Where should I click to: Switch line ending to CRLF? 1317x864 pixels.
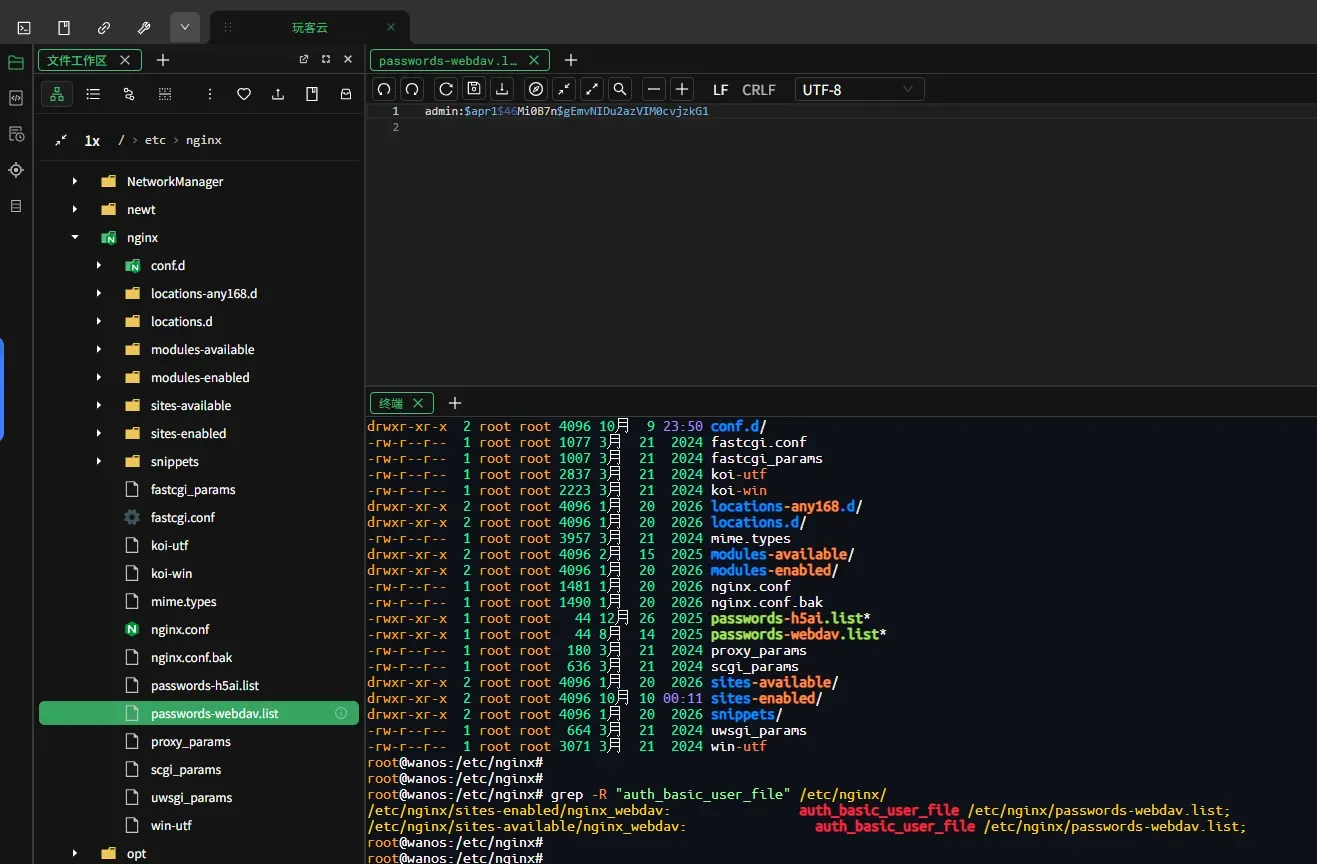[759, 90]
